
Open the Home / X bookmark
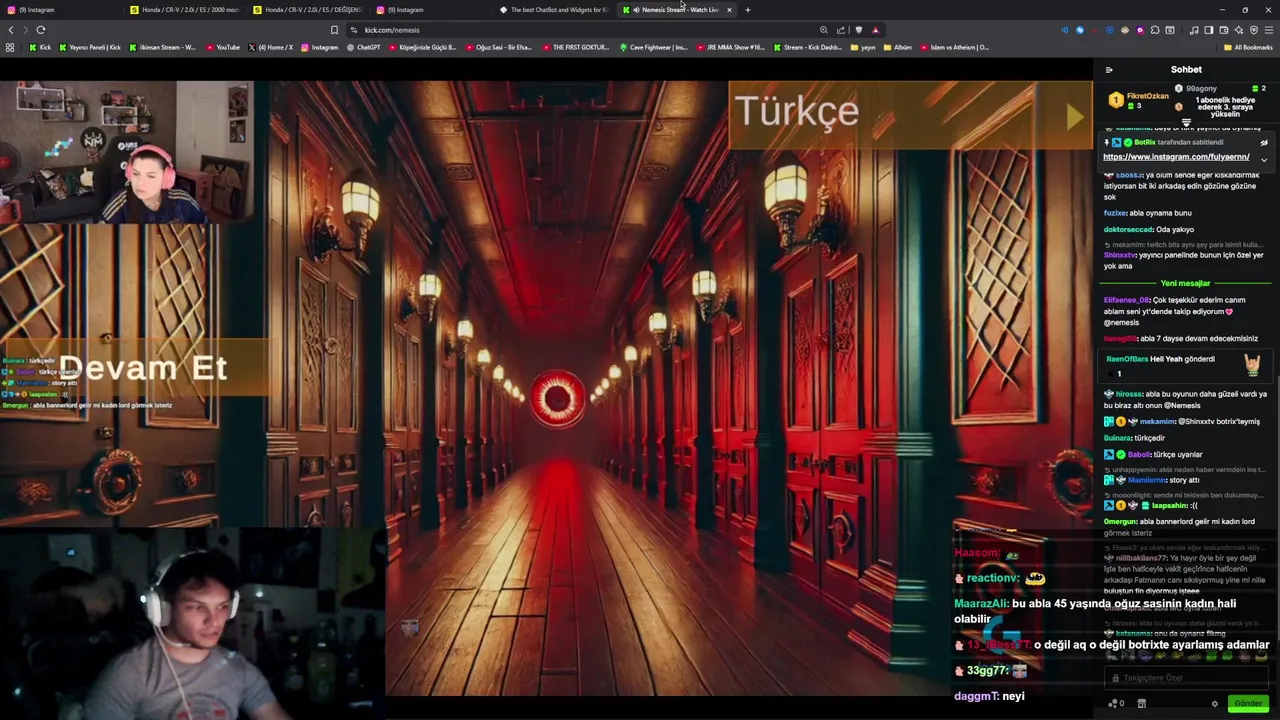point(271,47)
